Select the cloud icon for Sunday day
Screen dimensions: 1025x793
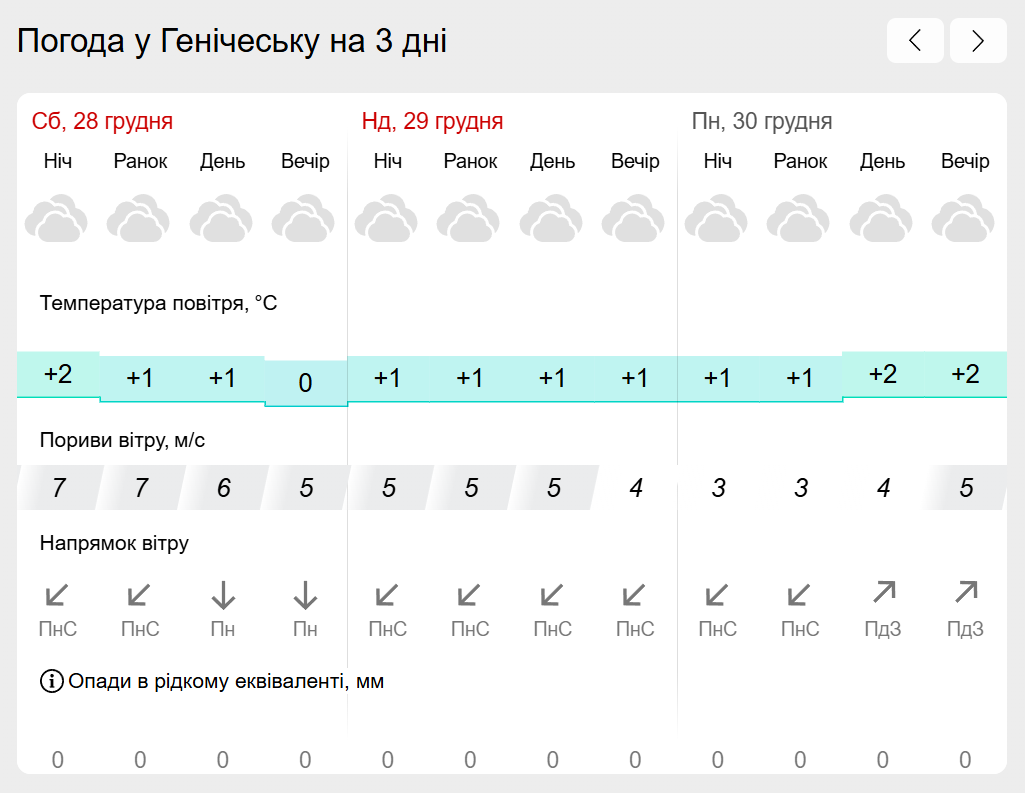(551, 218)
